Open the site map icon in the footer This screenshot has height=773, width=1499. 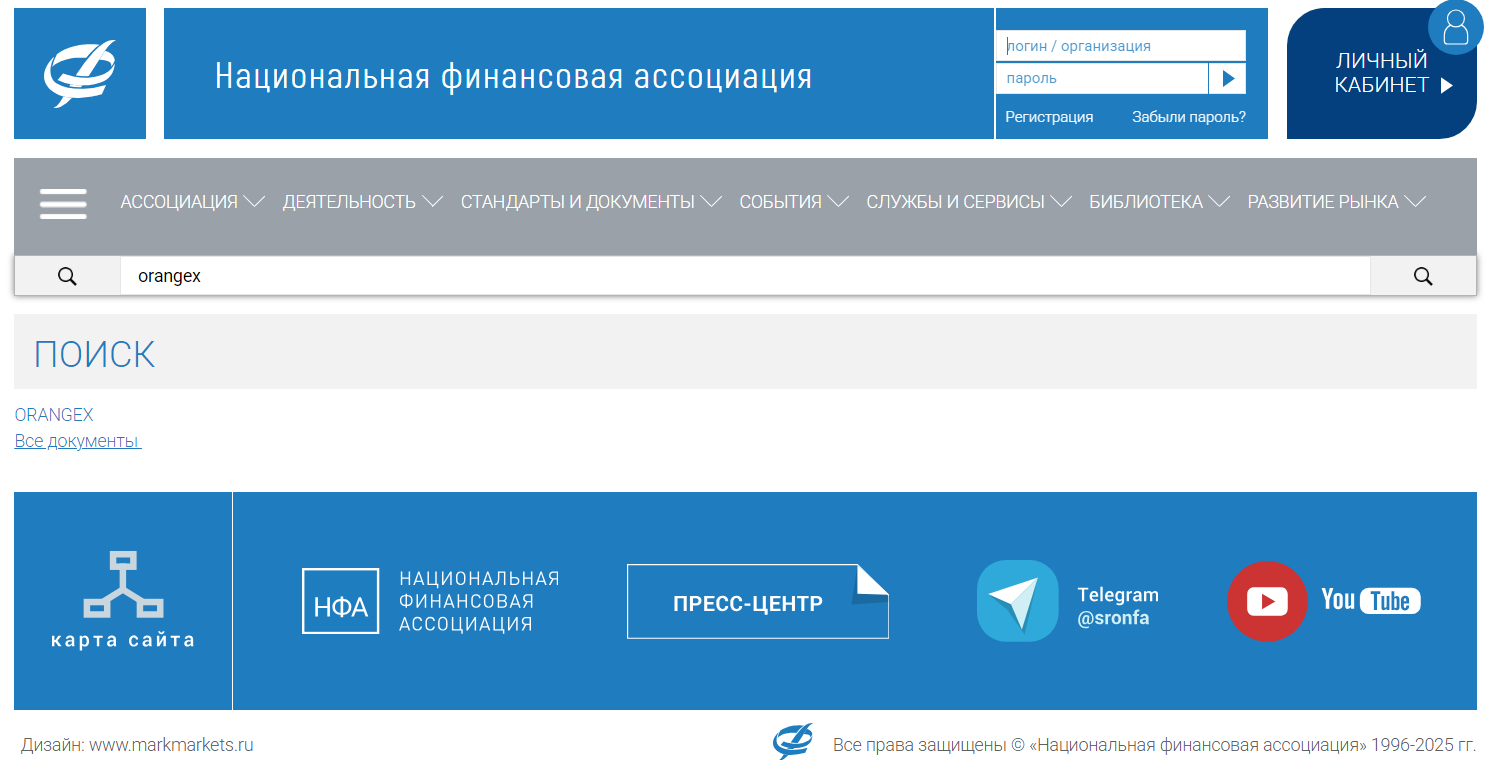click(123, 584)
